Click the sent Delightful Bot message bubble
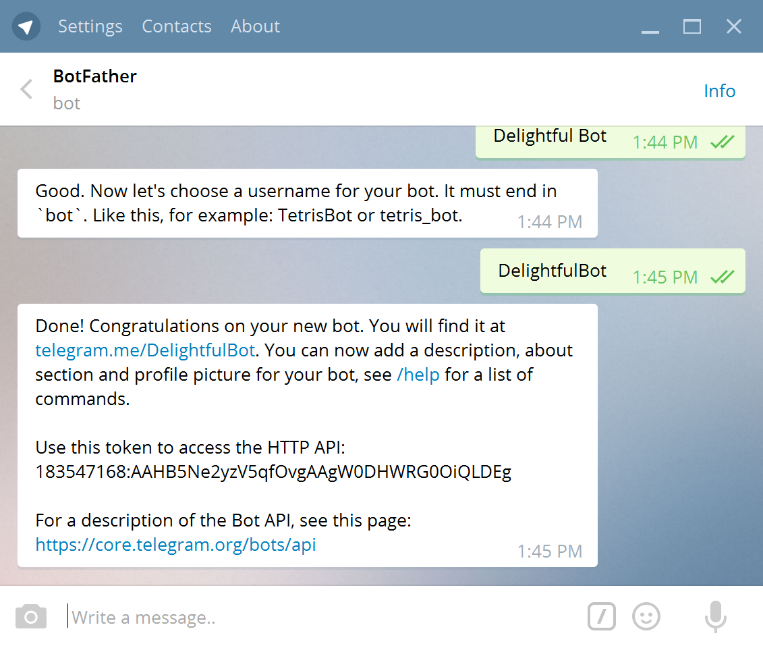Viewport: 763px width, 648px height. click(550, 137)
